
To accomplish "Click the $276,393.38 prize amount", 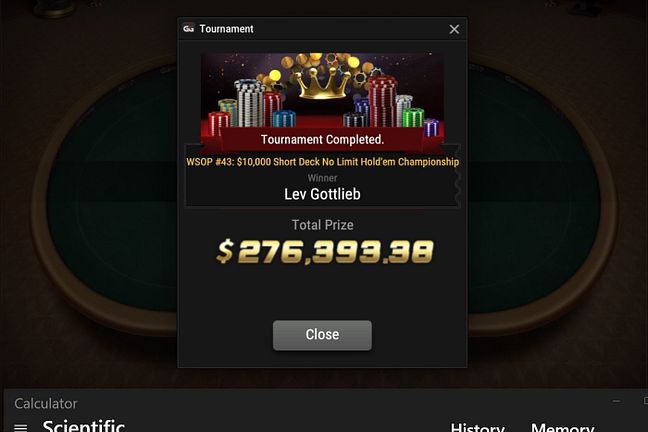I will pyautogui.click(x=325, y=251).
